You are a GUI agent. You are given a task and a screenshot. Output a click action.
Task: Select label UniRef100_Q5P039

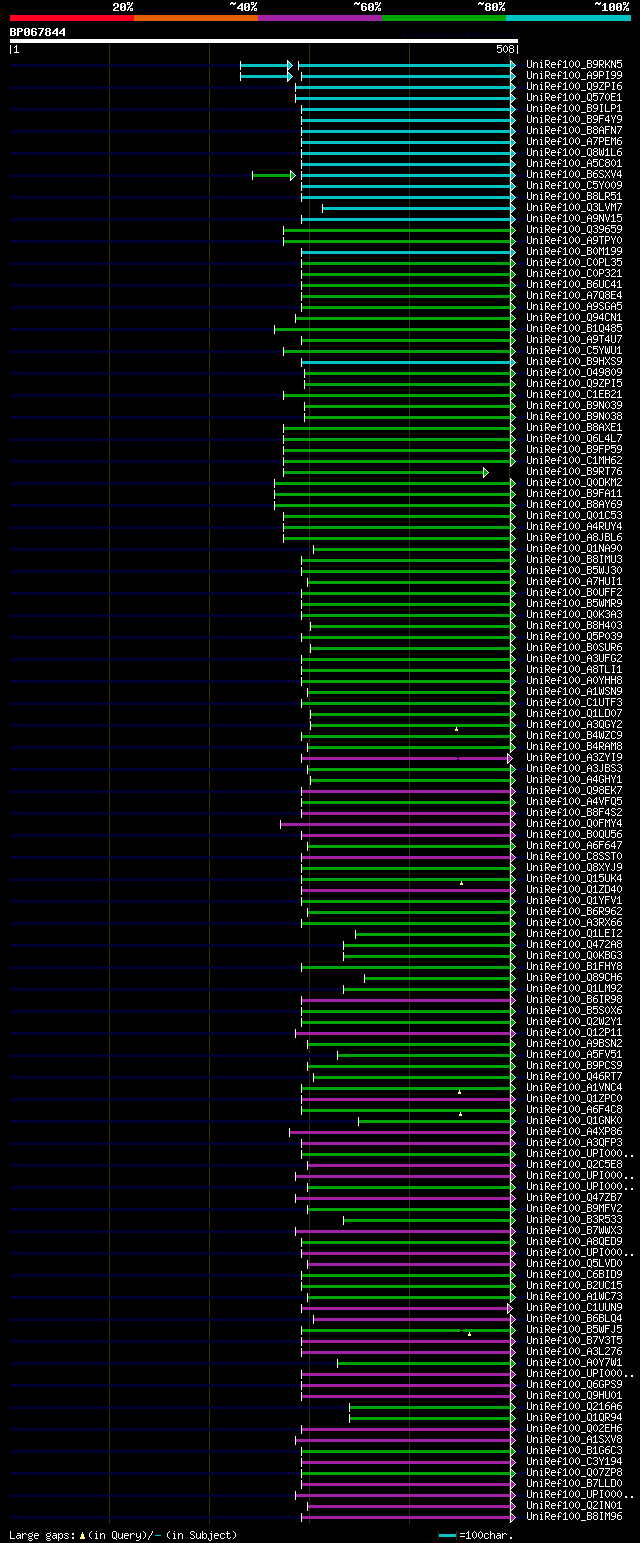[574, 636]
